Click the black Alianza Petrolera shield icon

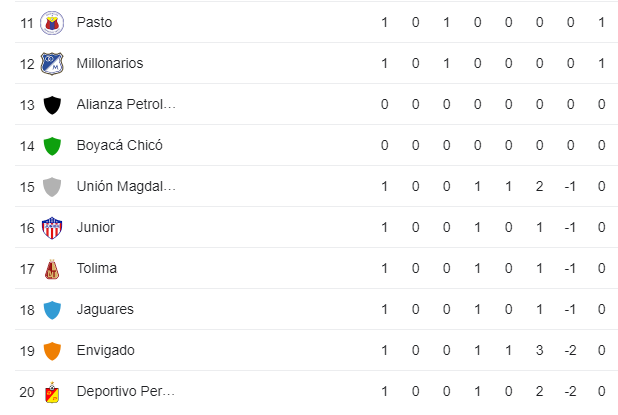52,105
